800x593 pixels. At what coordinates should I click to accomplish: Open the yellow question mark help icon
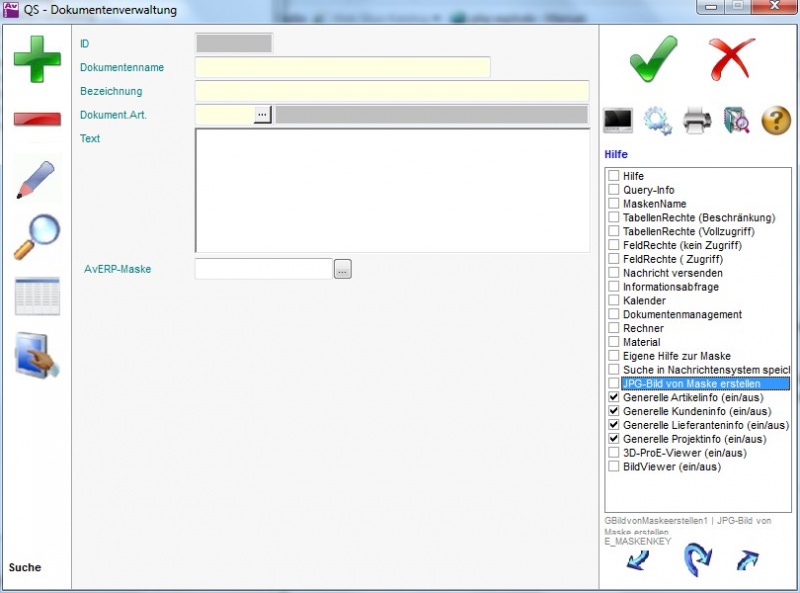pos(776,120)
